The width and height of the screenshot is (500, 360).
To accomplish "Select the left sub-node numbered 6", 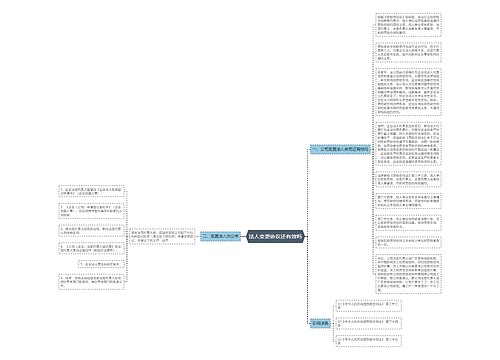I will (92, 282).
